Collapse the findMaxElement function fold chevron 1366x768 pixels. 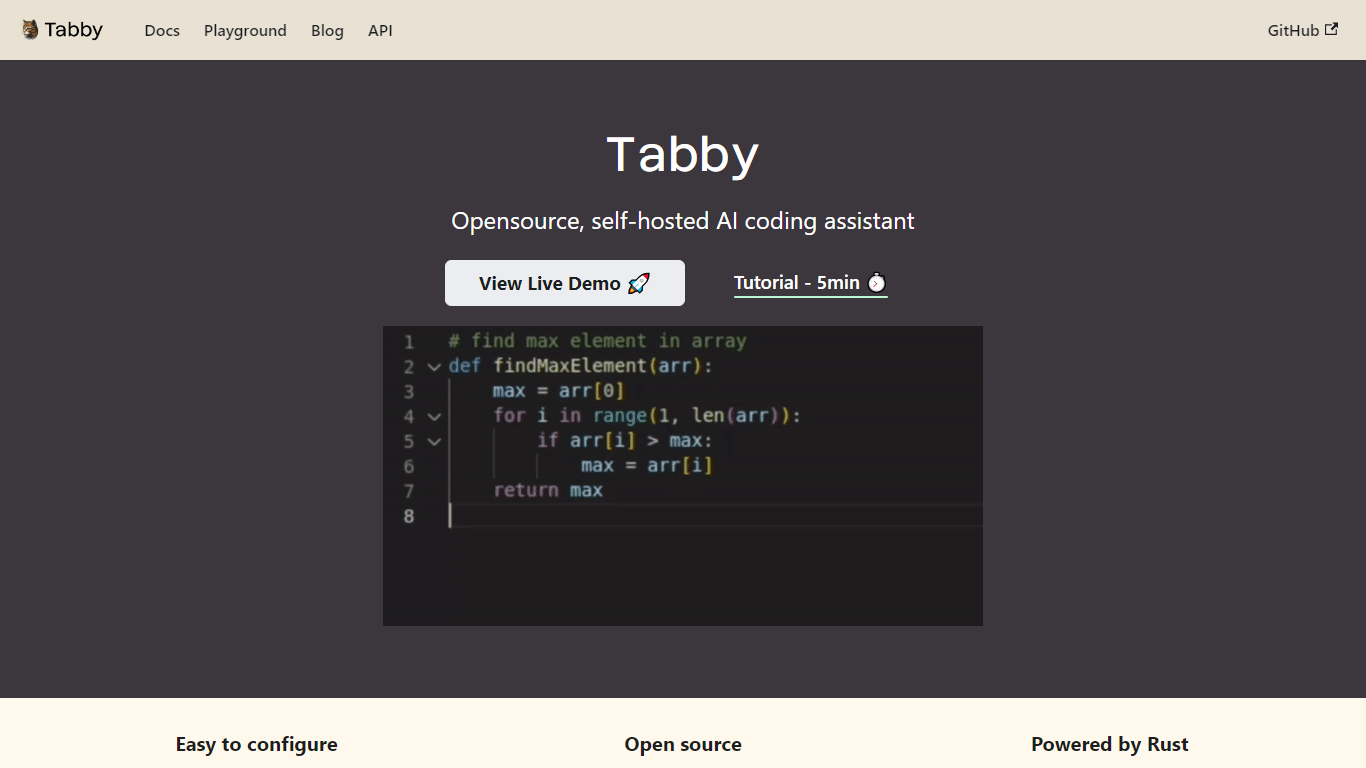[434, 366]
